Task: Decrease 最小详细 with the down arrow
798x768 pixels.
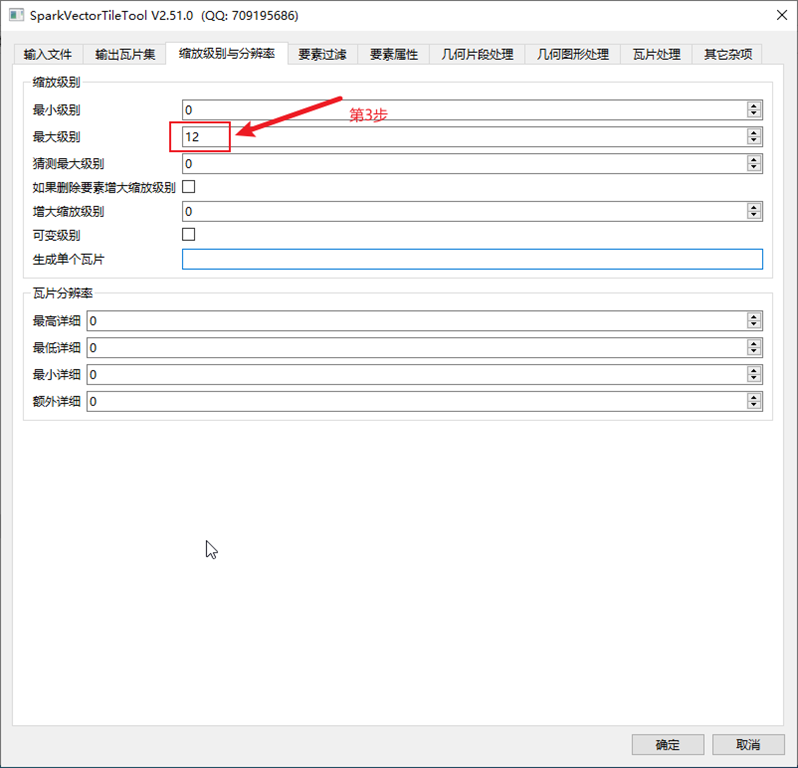Action: (754, 379)
